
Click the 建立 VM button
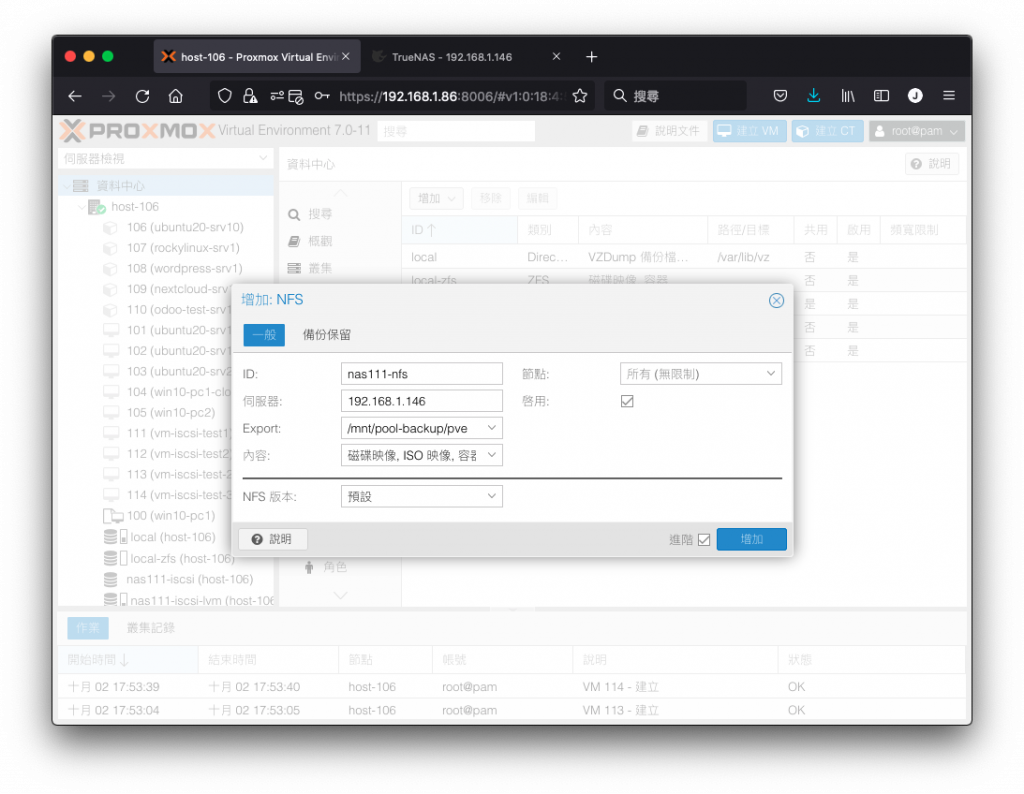749,131
